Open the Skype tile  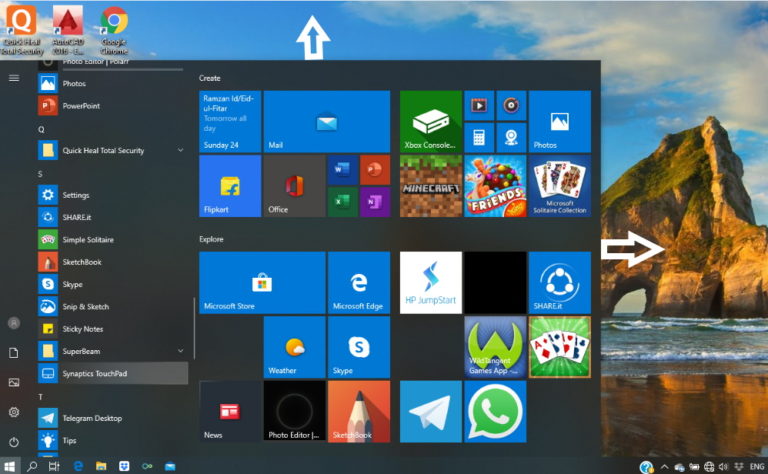point(359,347)
